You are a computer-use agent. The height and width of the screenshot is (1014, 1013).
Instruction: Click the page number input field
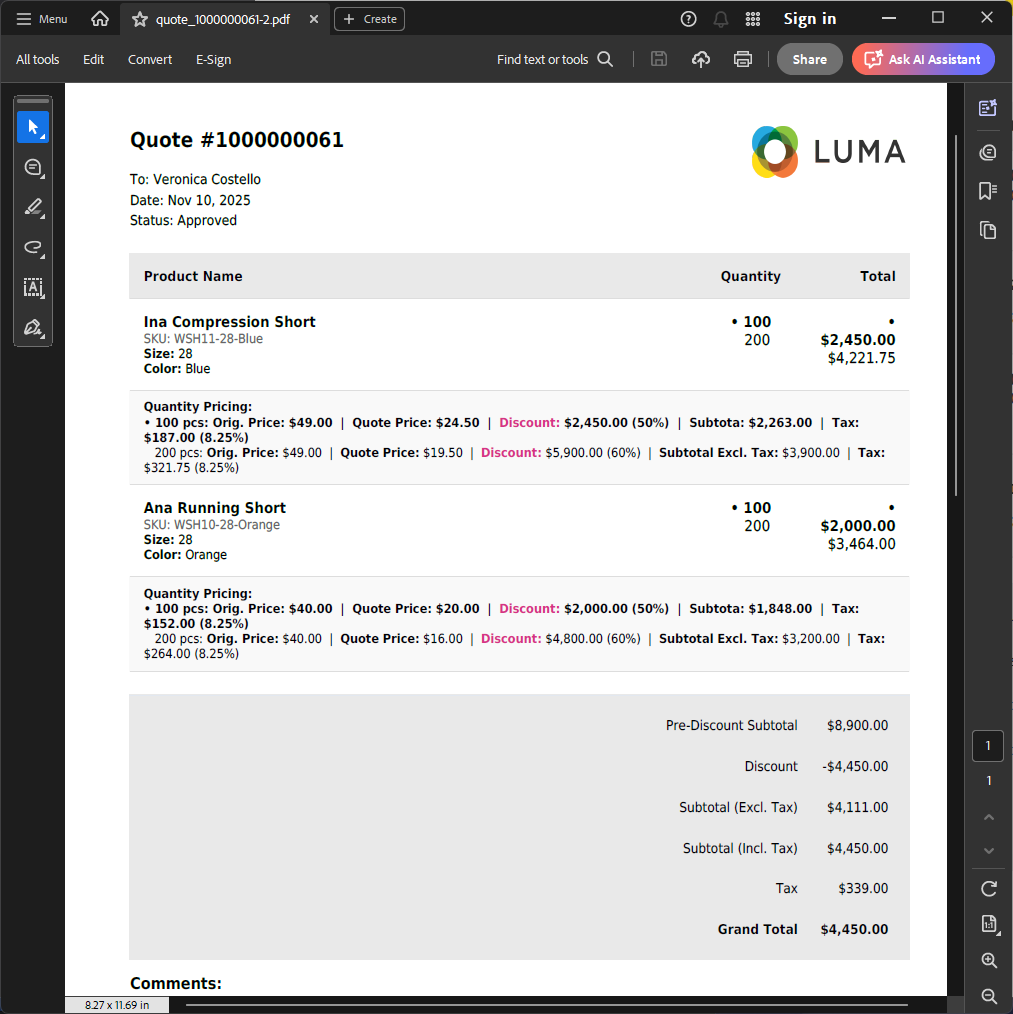tap(988, 745)
